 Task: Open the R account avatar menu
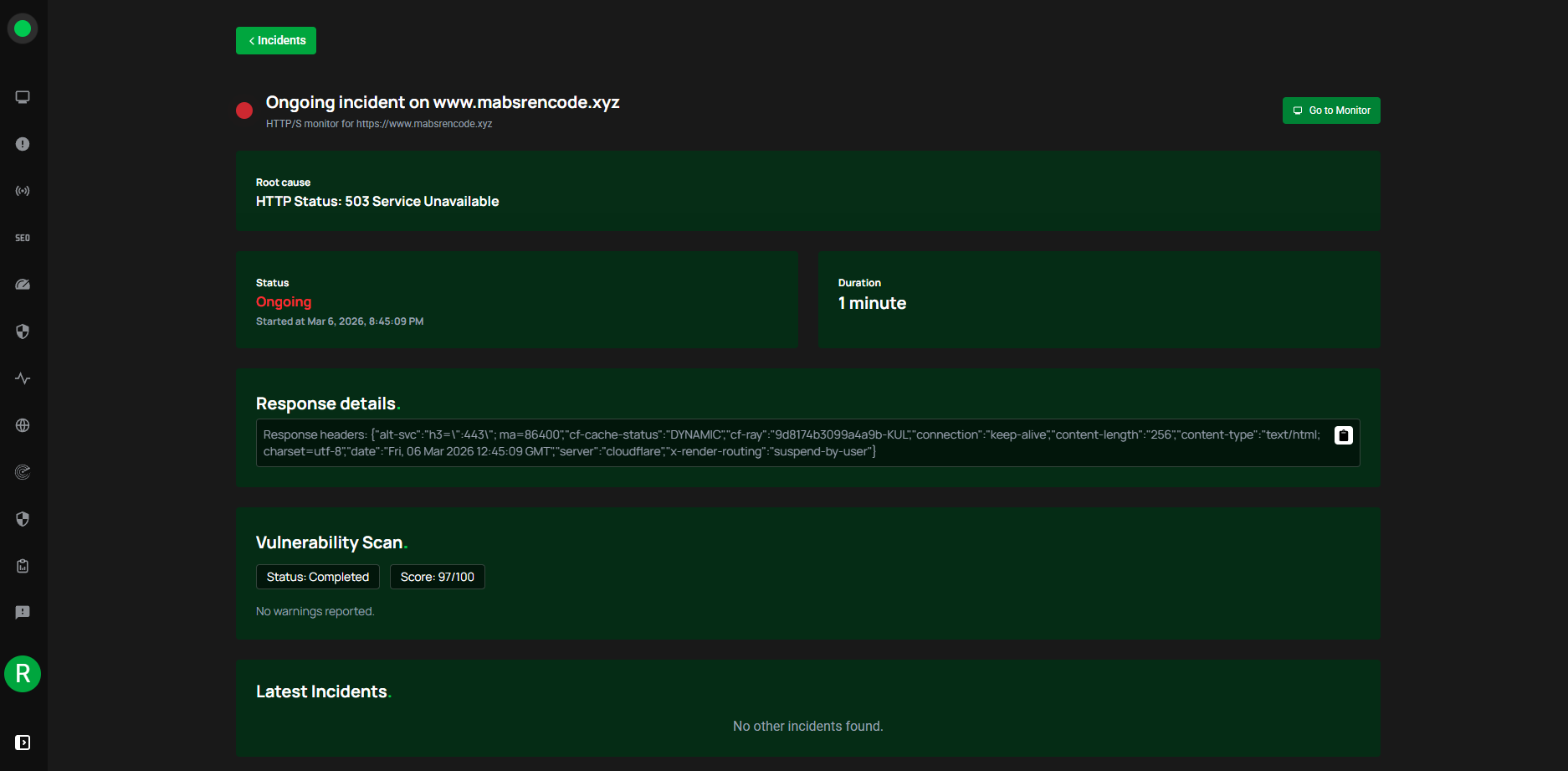coord(23,674)
